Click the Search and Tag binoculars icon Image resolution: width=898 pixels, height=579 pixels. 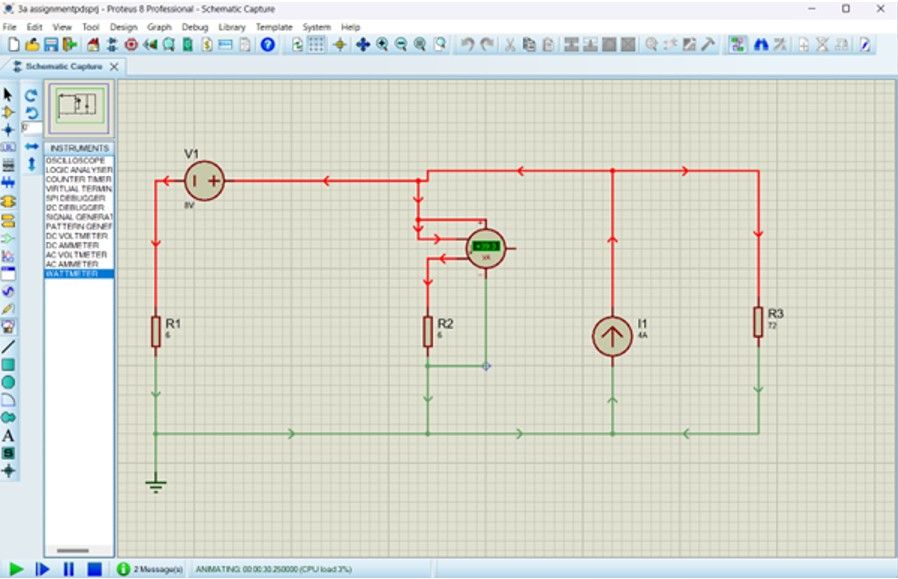[x=761, y=45]
